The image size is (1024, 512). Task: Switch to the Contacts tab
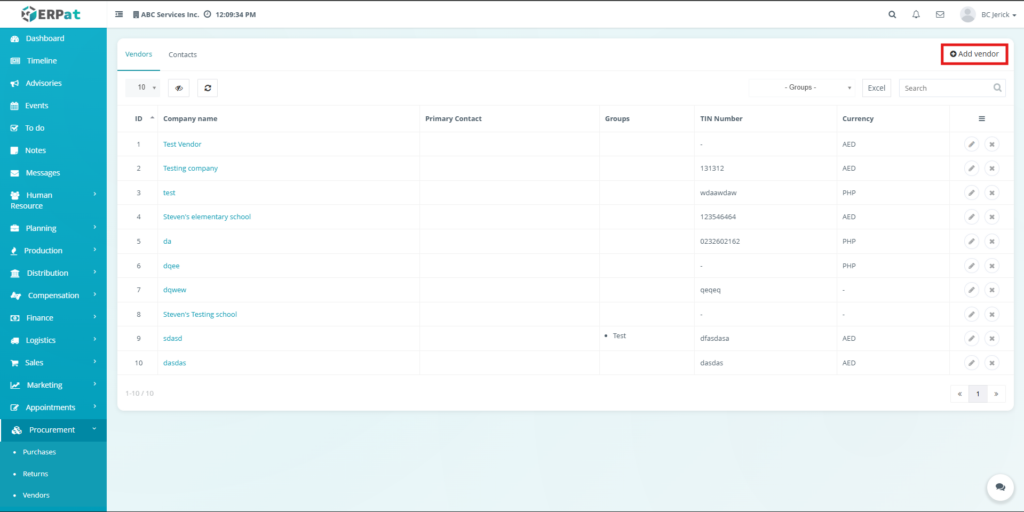(182, 55)
